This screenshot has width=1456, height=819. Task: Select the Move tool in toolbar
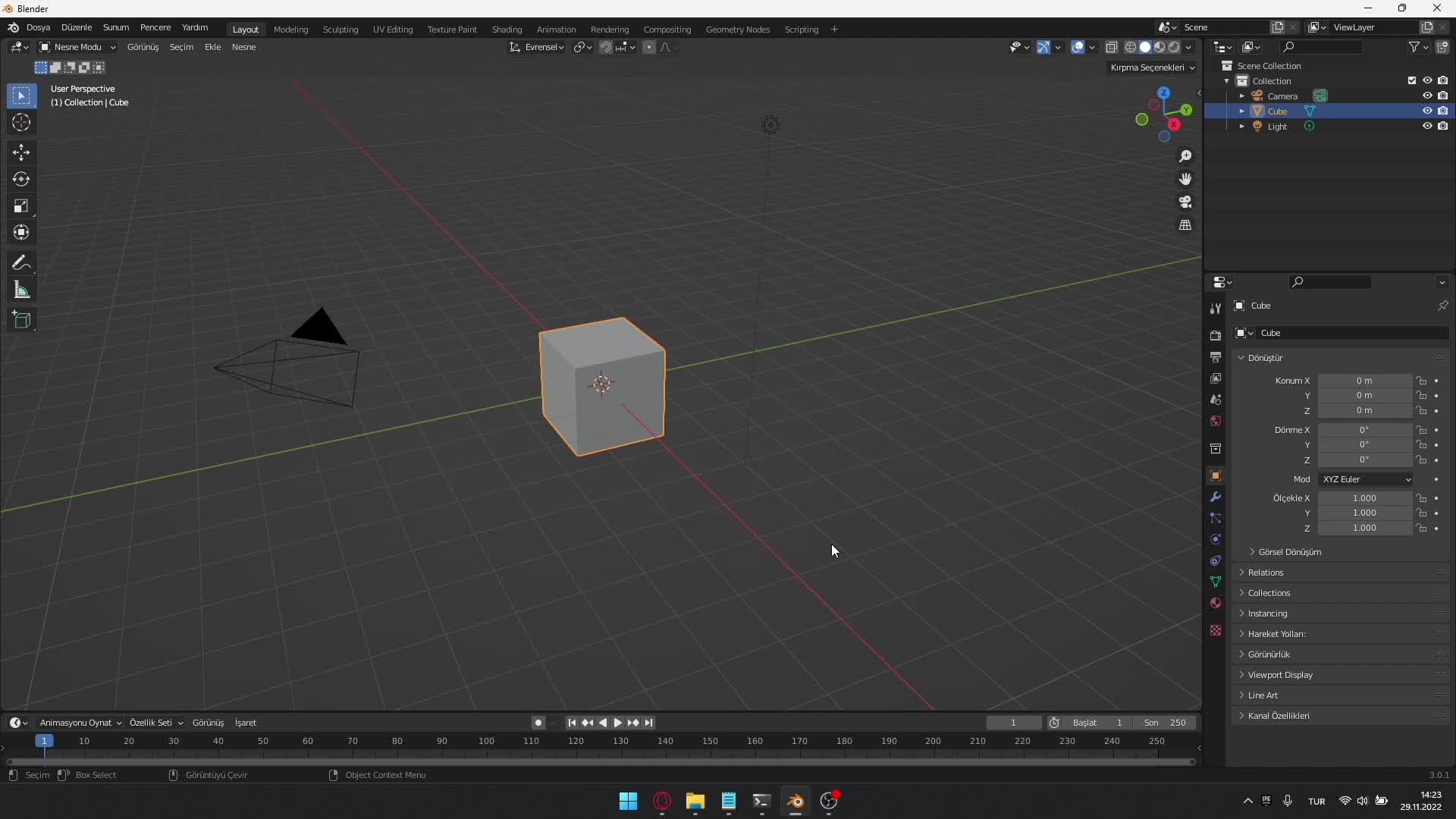coord(22,150)
